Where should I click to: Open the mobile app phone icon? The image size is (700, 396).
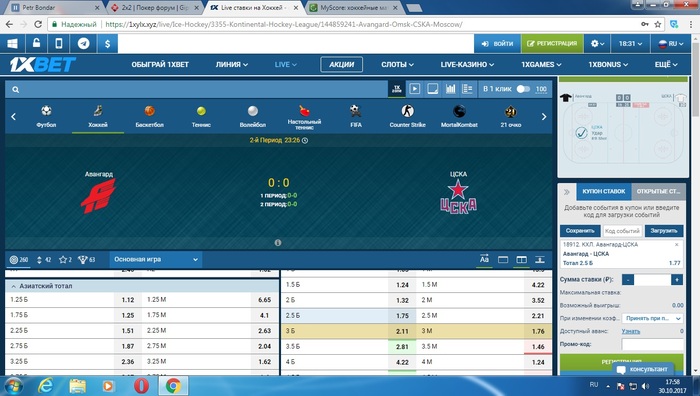(x=59, y=44)
